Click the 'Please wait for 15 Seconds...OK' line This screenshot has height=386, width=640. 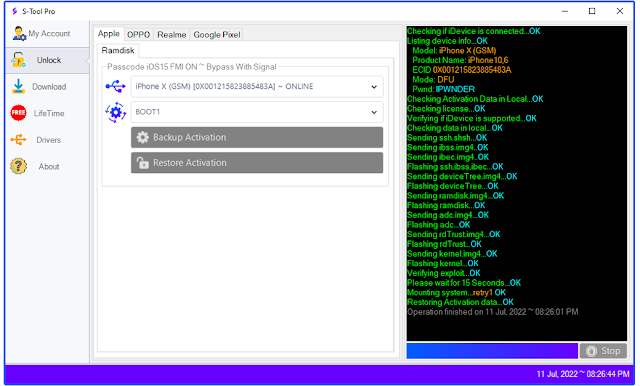click(x=464, y=283)
